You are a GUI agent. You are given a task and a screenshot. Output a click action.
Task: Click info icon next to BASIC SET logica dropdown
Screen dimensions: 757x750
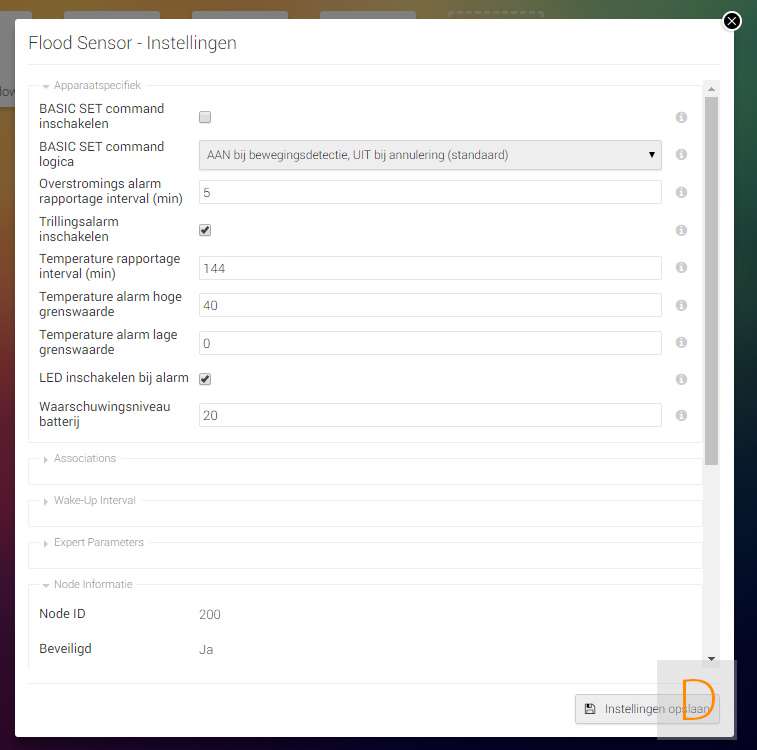681,155
